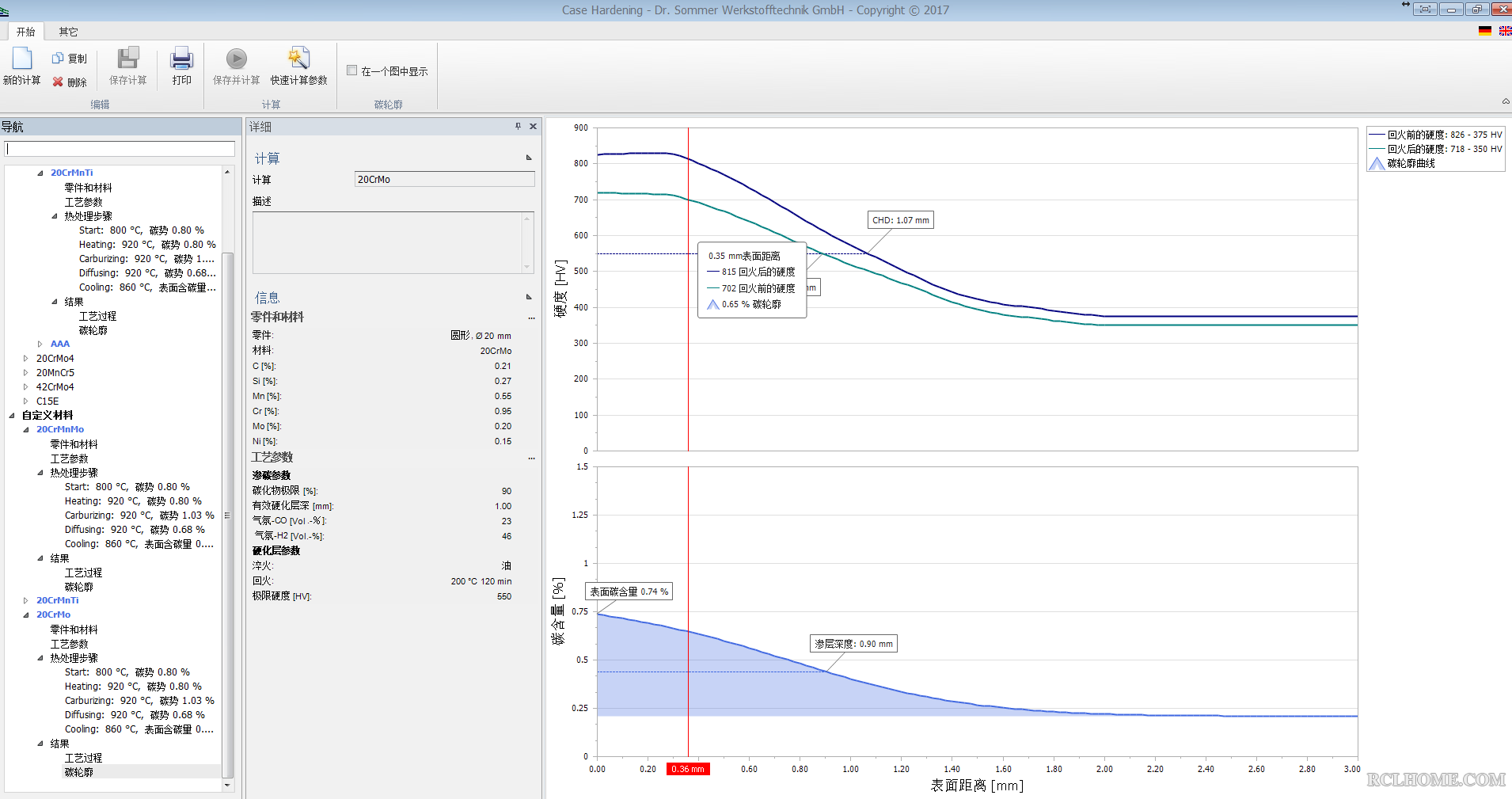Click the 渗层深度: 0.90 mm chart label

coord(854,644)
